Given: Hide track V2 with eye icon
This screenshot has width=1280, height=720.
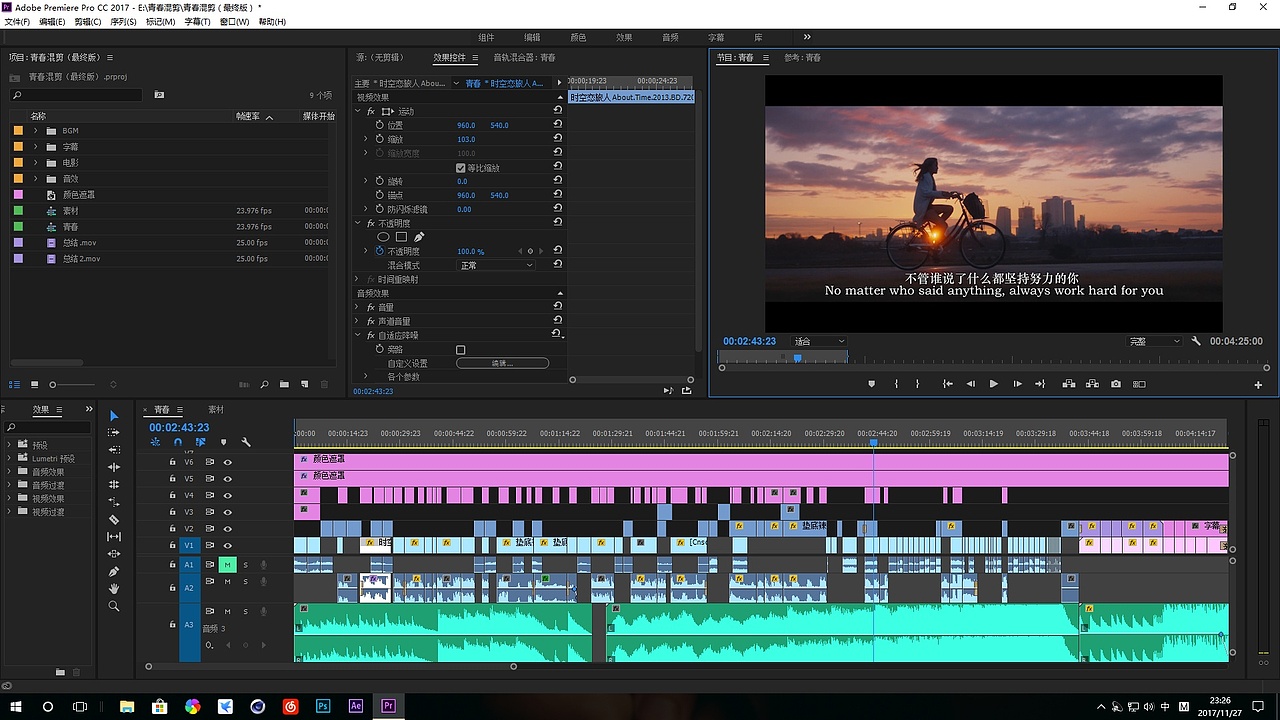Looking at the screenshot, I should point(228,529).
